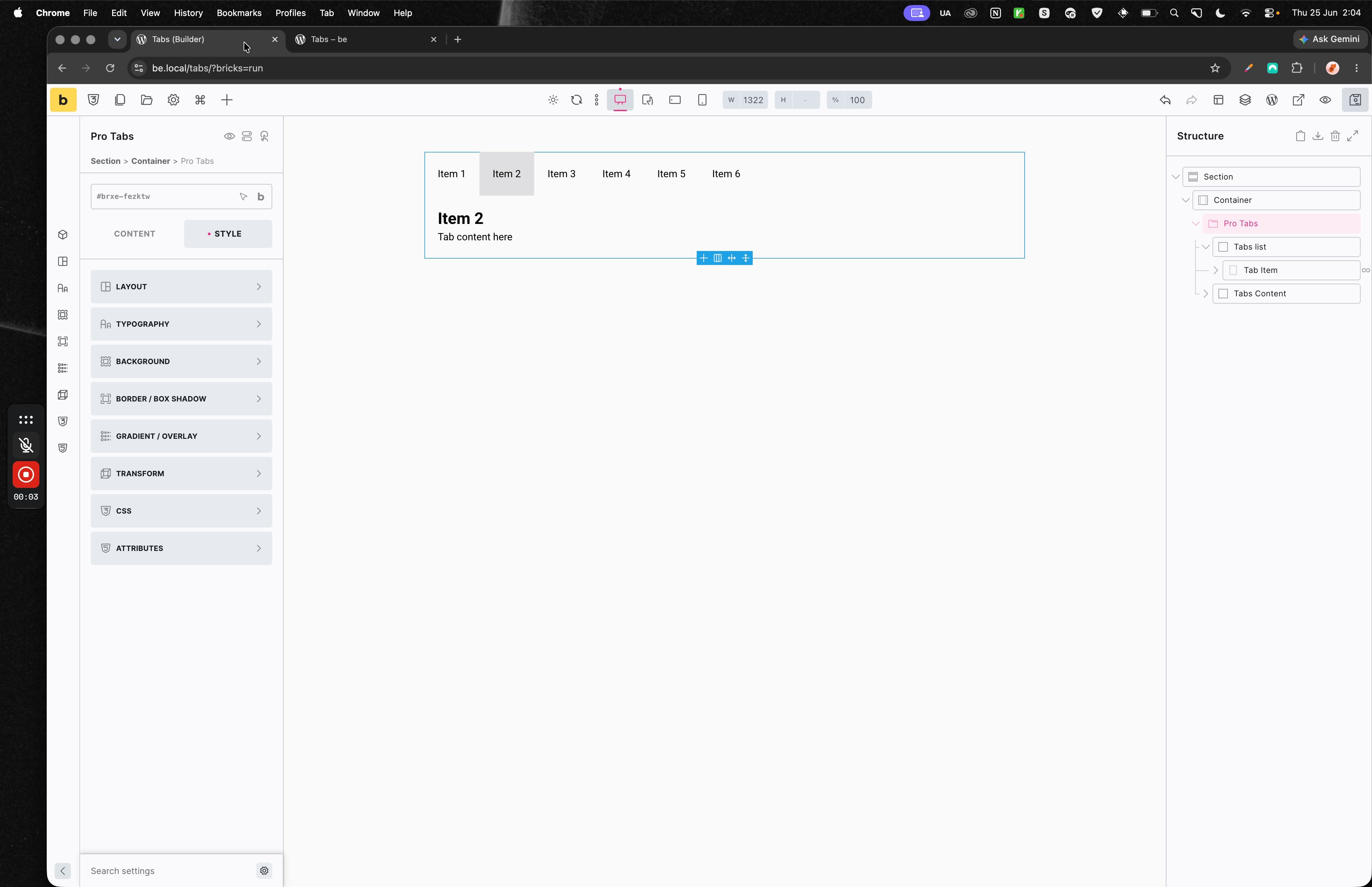Select Tabs Content in Structure tree
The width and height of the screenshot is (1372, 887).
click(1286, 294)
